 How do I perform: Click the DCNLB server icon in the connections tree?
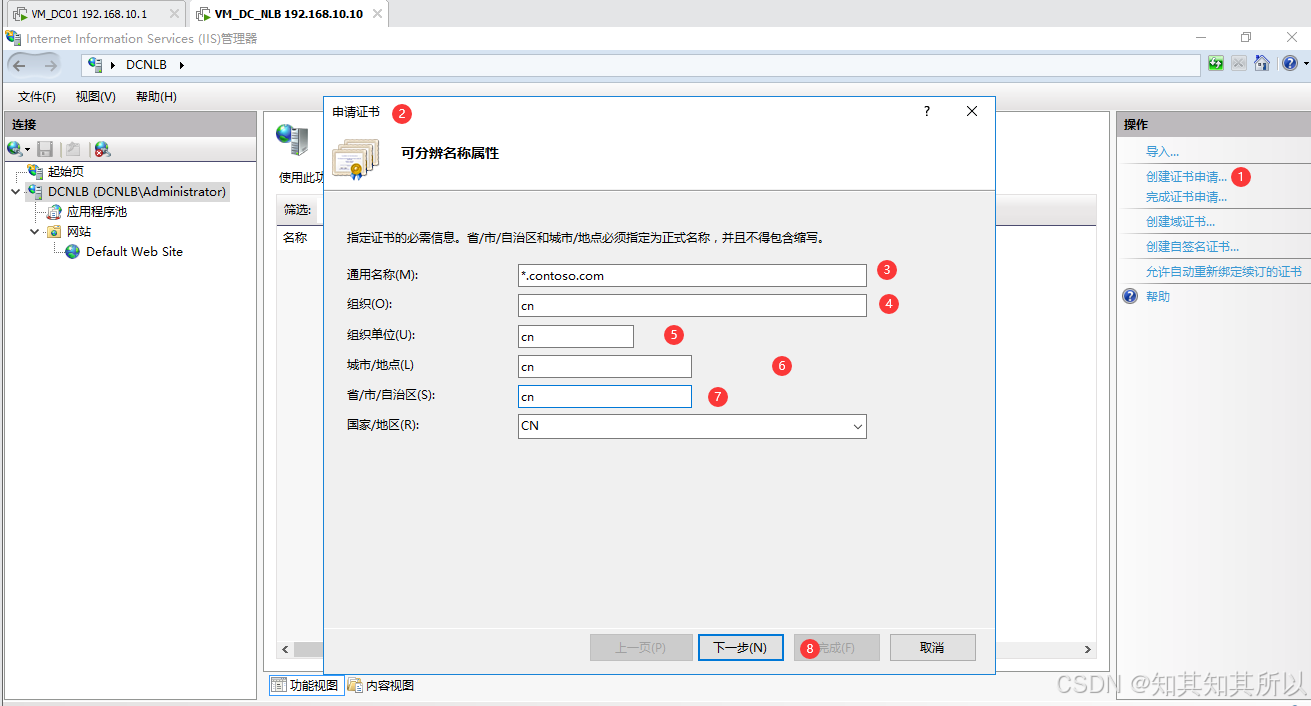(x=36, y=191)
